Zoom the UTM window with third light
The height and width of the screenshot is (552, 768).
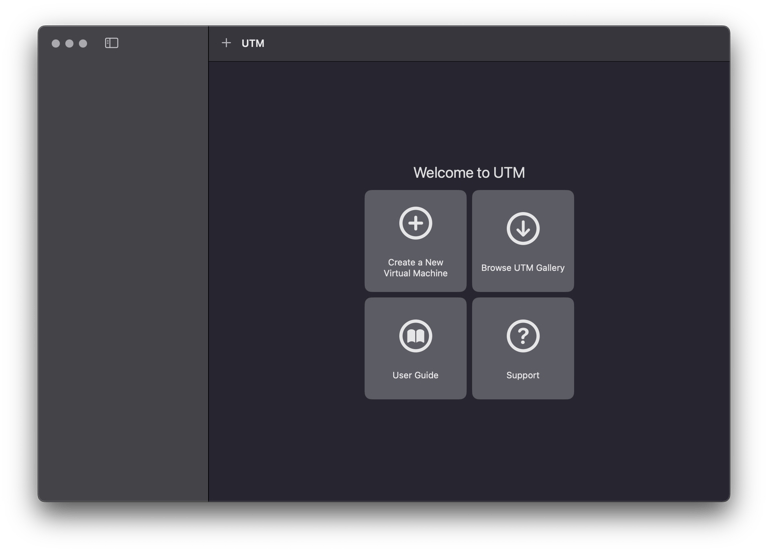click(83, 44)
